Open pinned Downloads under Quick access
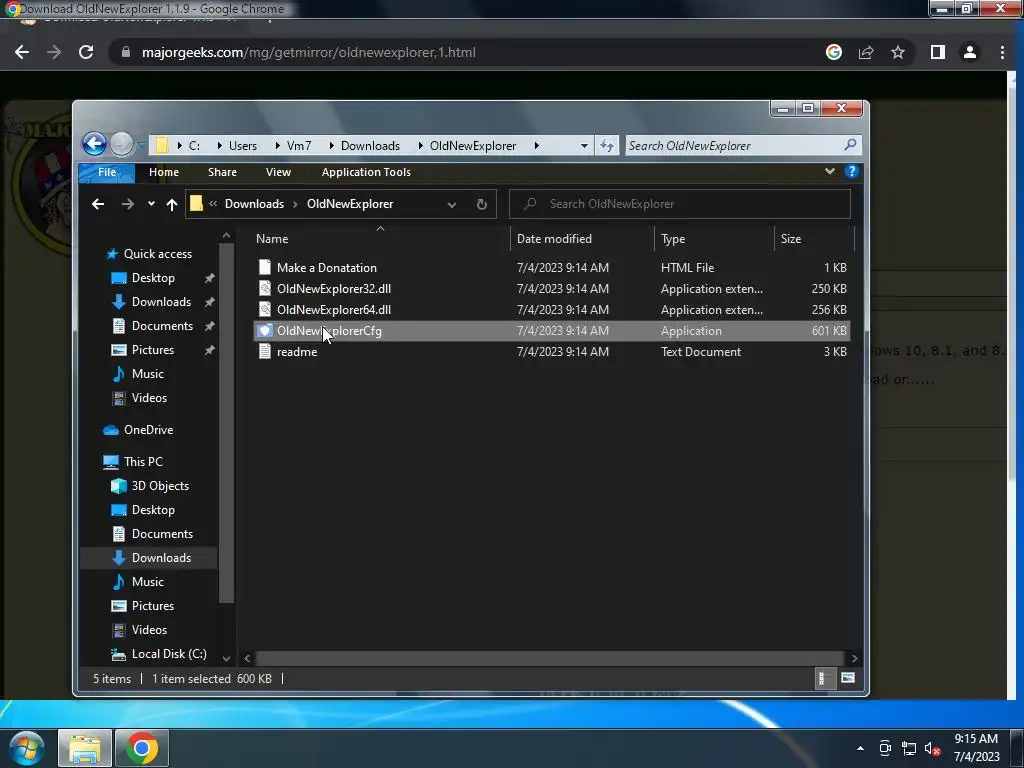1024x768 pixels. click(x=161, y=302)
